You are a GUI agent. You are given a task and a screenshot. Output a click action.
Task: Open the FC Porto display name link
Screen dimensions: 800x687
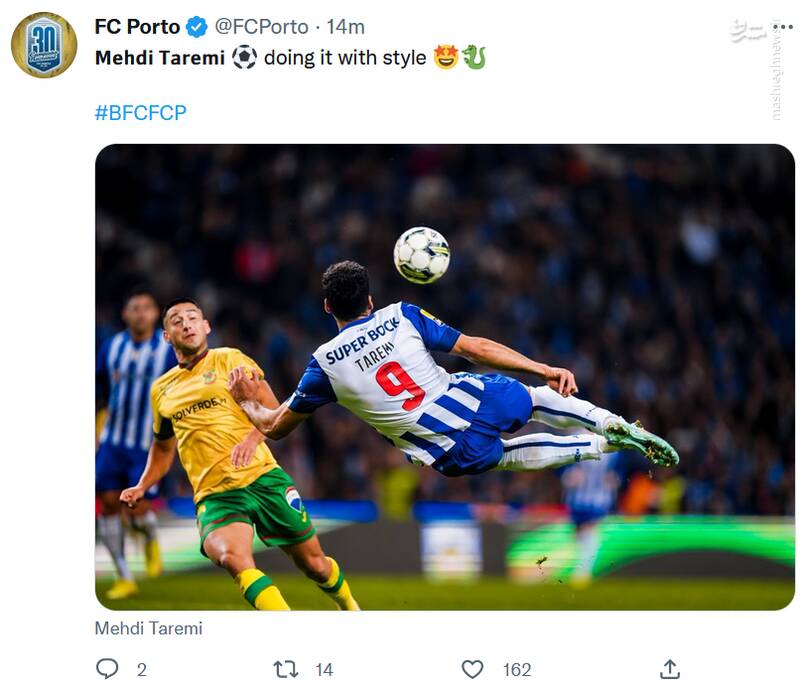tap(137, 27)
